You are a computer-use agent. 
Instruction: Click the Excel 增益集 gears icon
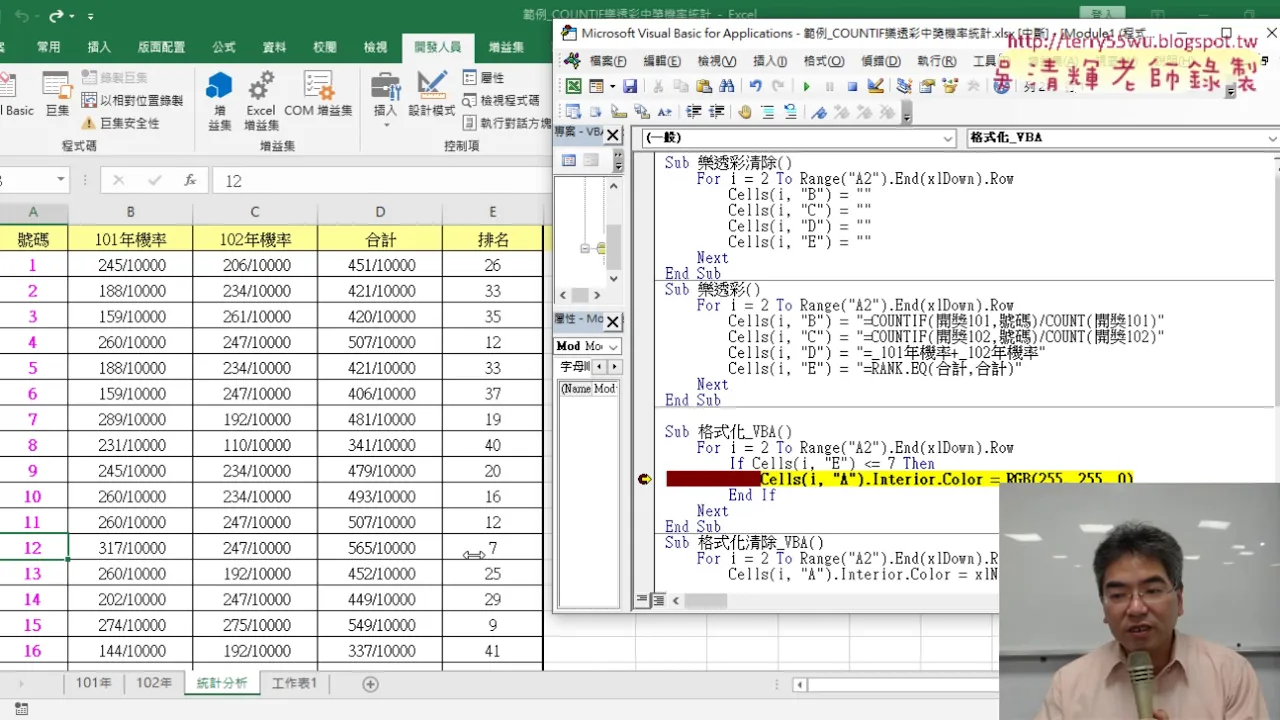pos(261,100)
